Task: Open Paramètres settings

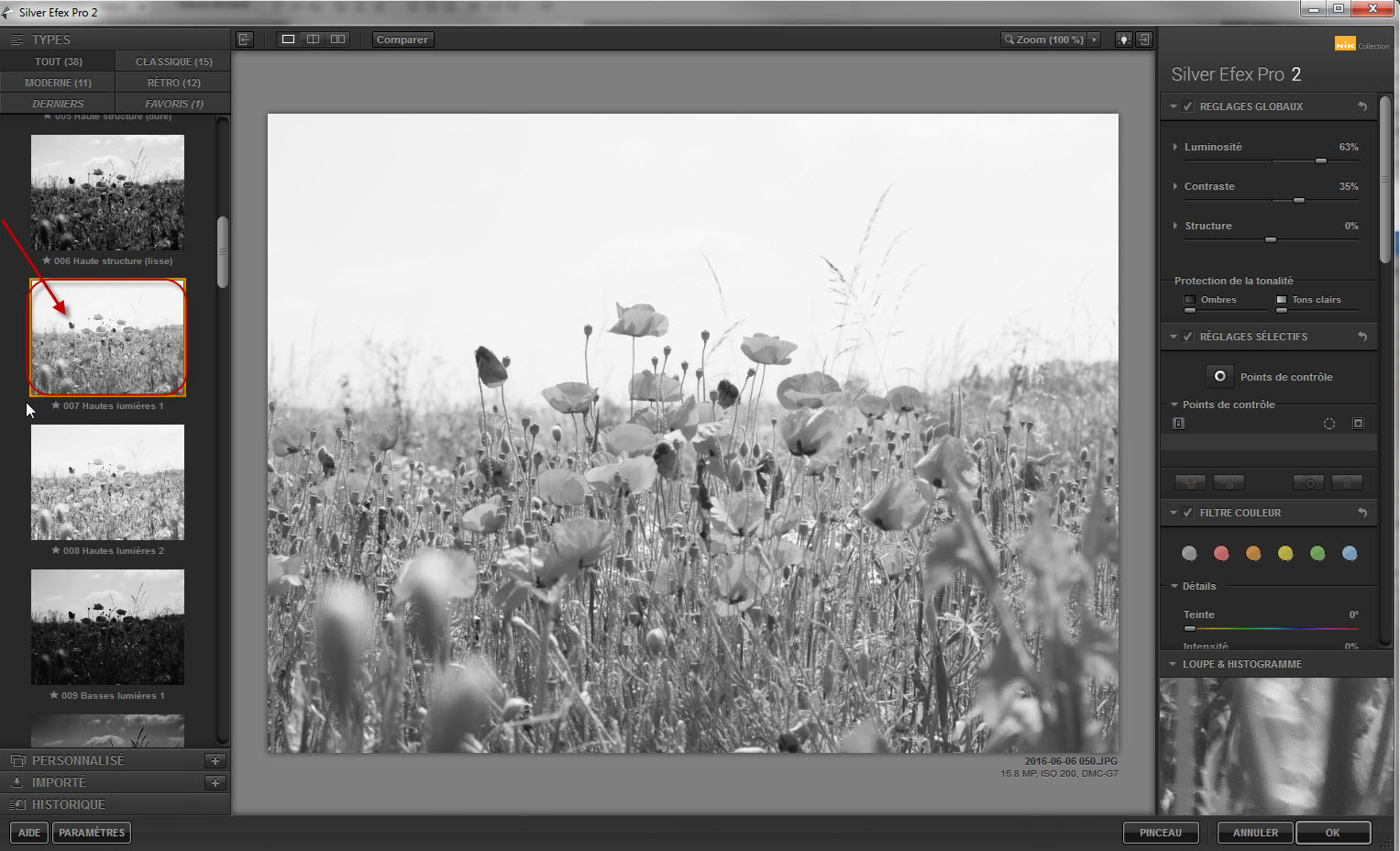Action: [92, 833]
